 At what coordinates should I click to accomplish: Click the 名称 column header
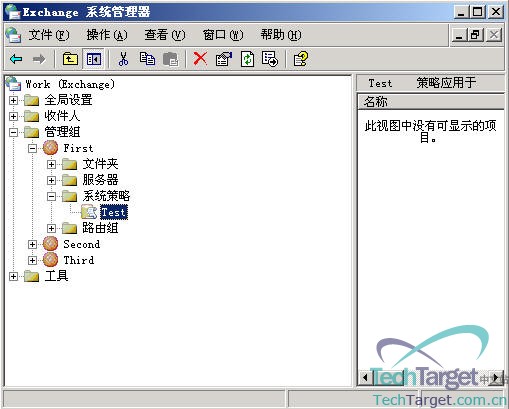(430, 102)
